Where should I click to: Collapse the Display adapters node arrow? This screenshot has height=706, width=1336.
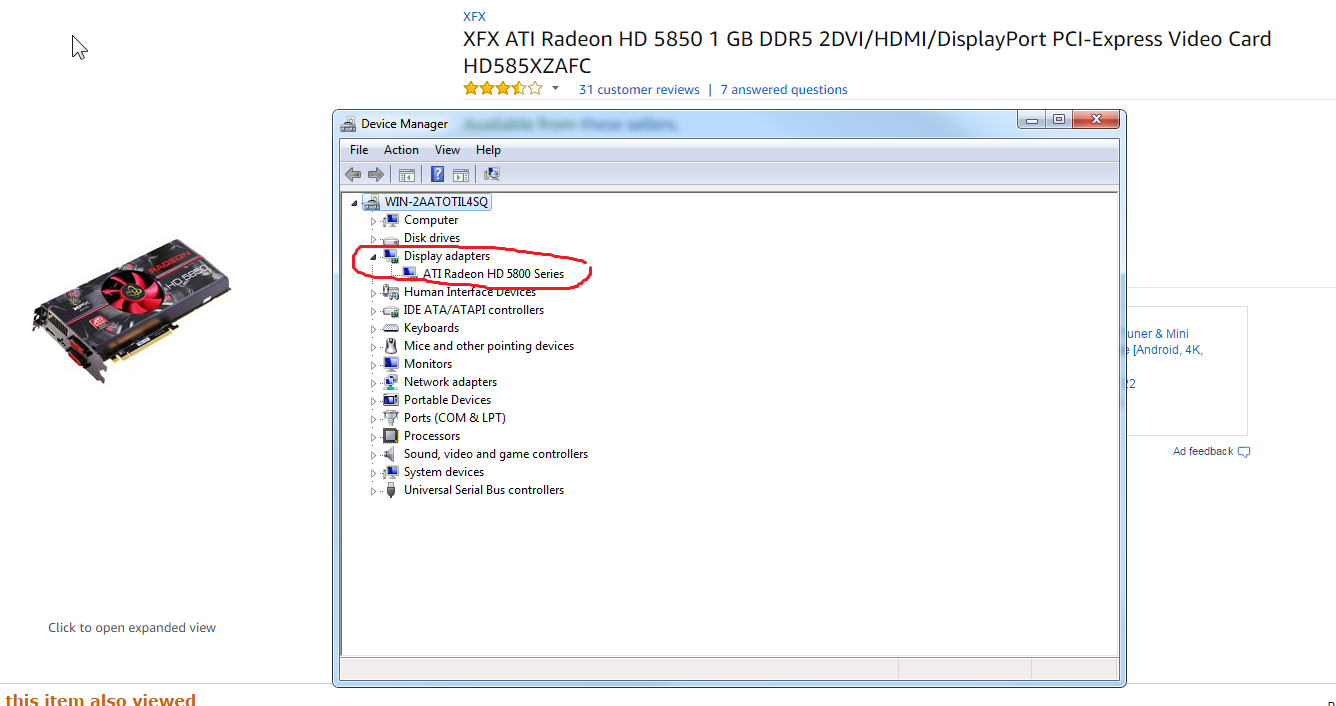(374, 257)
